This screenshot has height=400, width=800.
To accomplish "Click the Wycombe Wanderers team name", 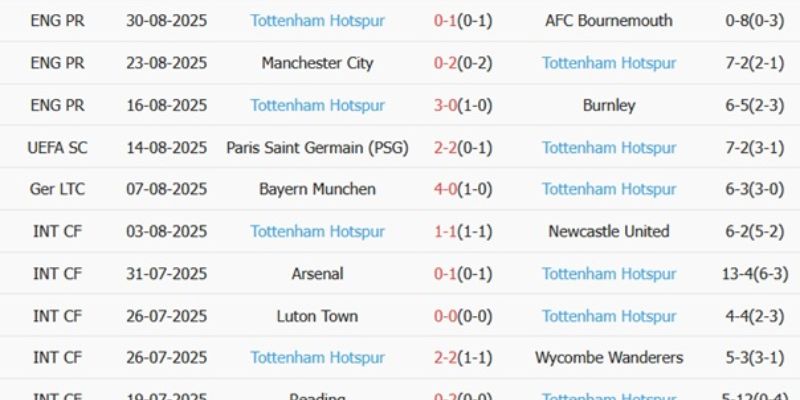I will pyautogui.click(x=608, y=358).
